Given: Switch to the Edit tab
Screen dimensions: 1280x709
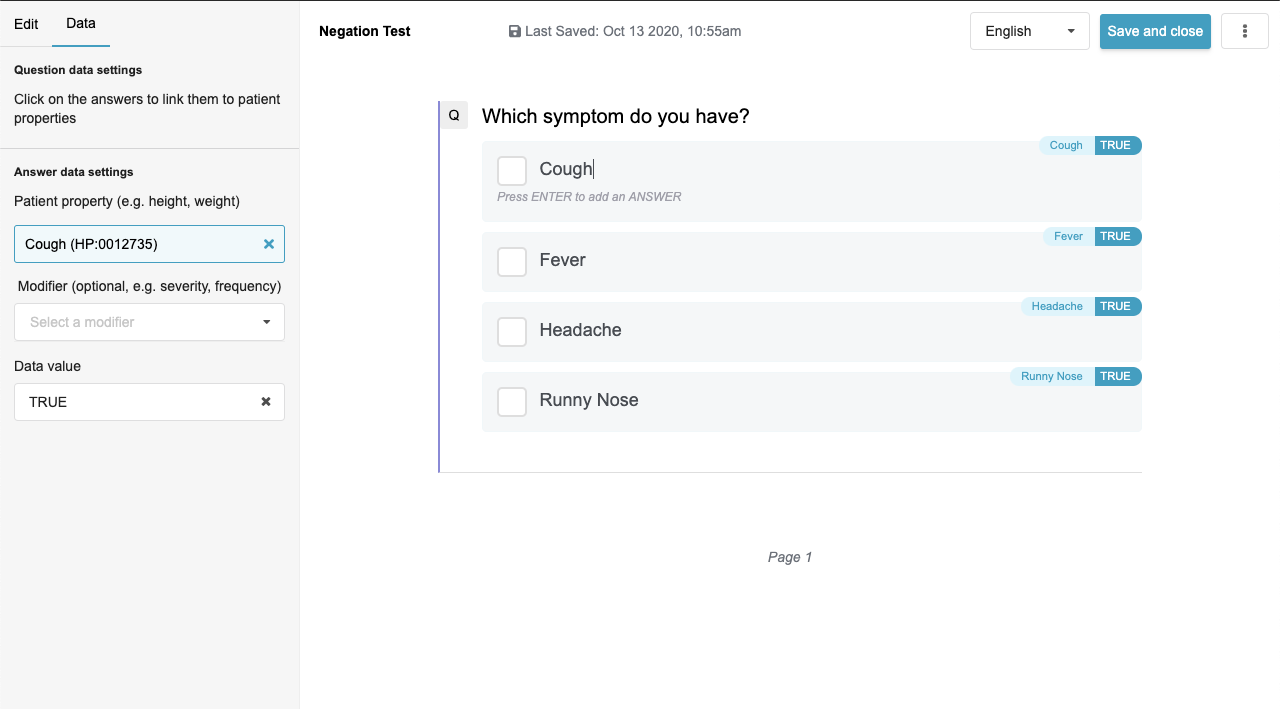Looking at the screenshot, I should pos(26,23).
